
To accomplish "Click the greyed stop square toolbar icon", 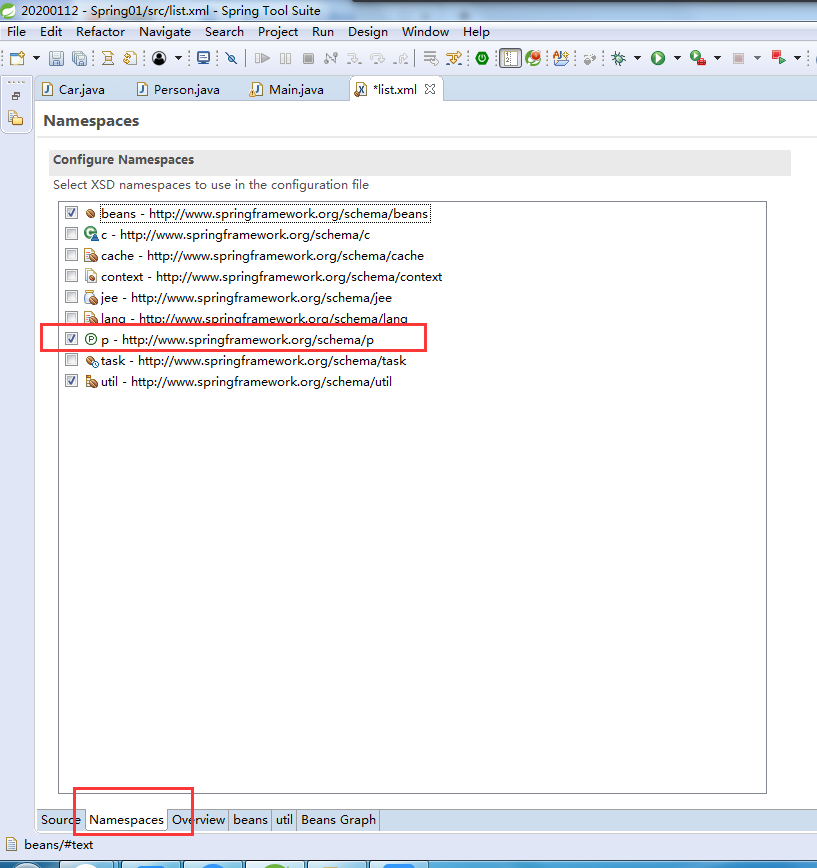I will click(x=738, y=58).
